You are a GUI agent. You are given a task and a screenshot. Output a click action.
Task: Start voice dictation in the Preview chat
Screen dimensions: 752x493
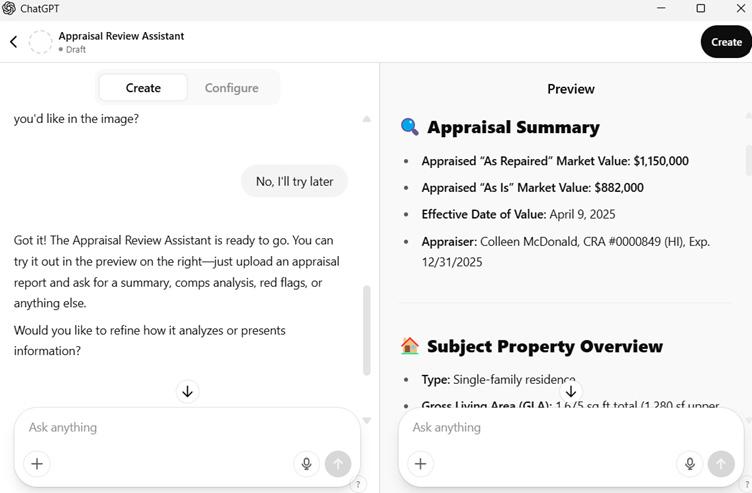tap(689, 463)
